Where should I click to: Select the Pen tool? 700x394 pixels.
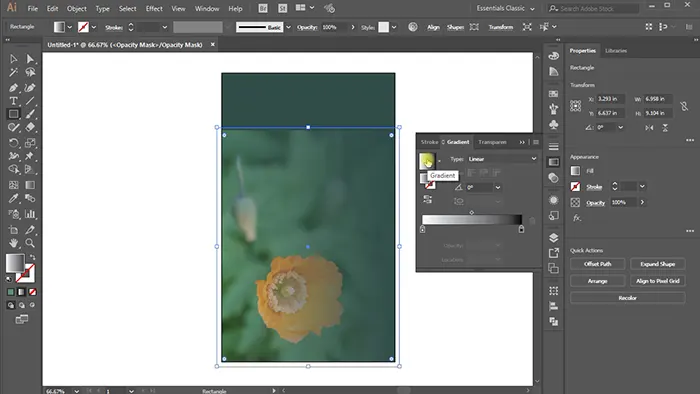point(13,87)
